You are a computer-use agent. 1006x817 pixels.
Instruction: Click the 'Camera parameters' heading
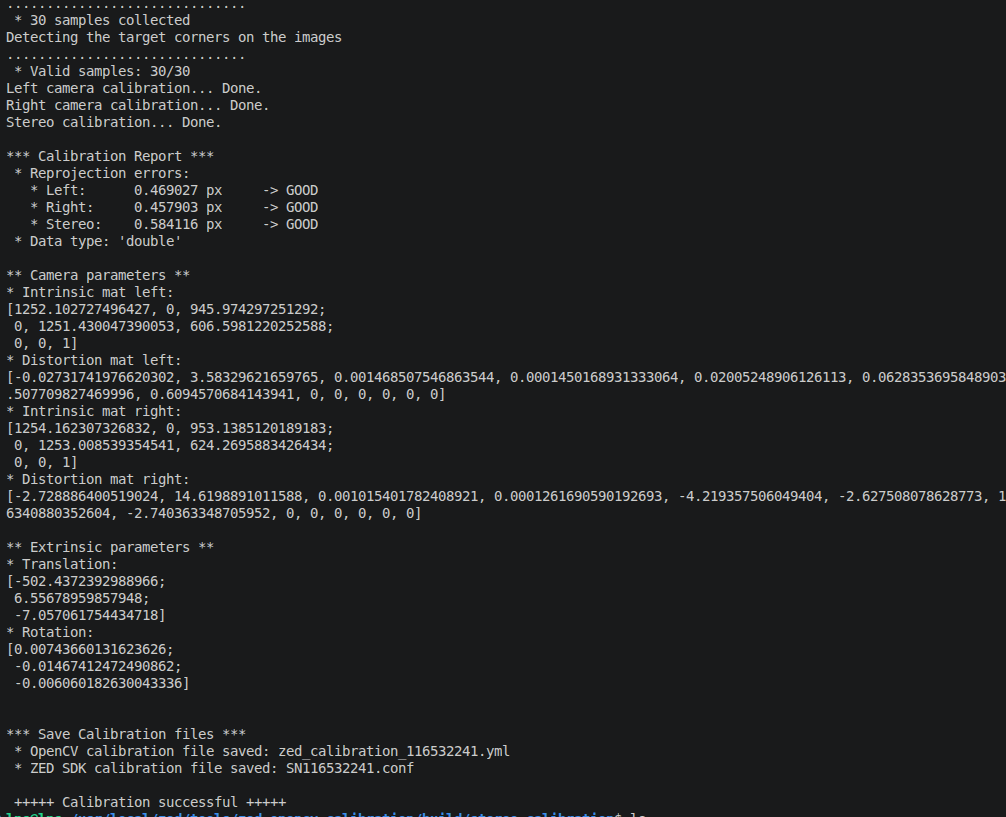(97, 275)
